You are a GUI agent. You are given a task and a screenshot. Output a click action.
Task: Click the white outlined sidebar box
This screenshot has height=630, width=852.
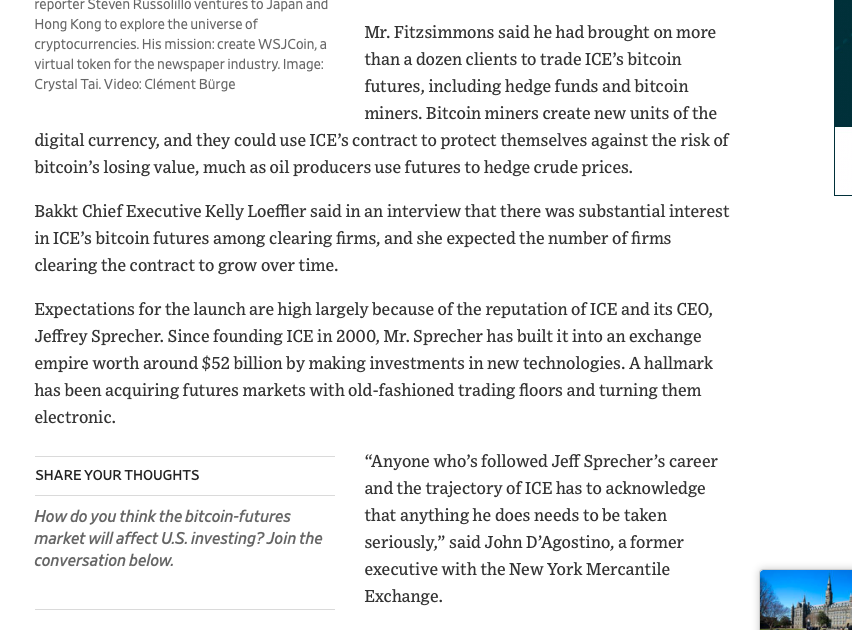point(843,161)
